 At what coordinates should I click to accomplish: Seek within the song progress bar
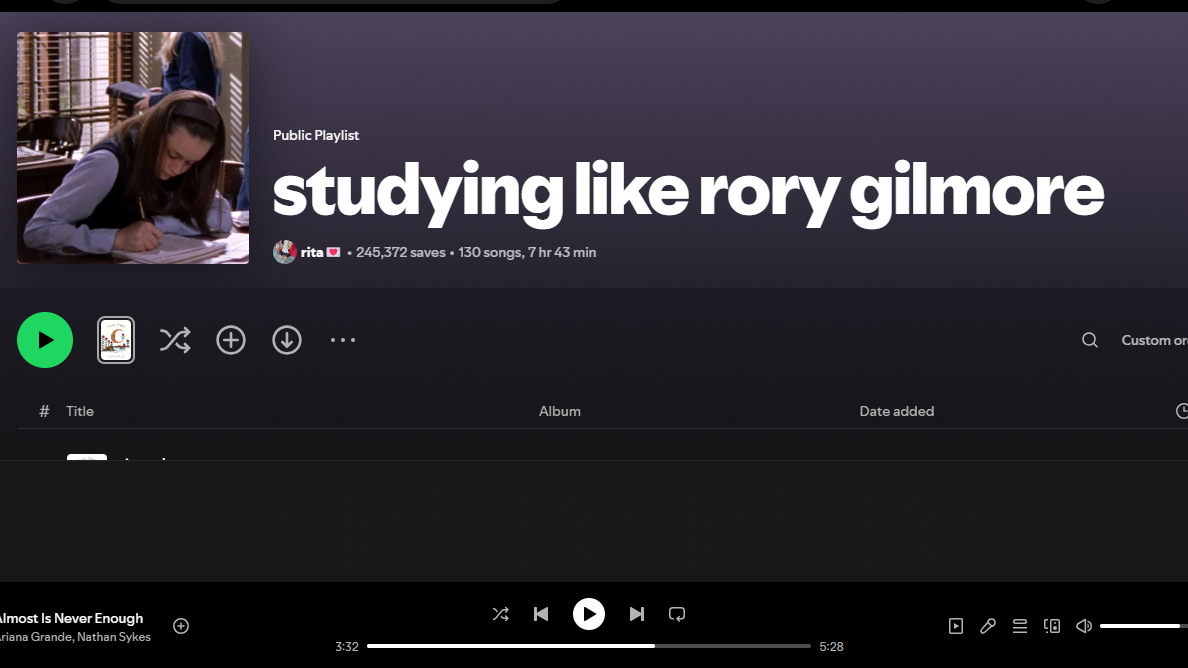click(x=589, y=646)
